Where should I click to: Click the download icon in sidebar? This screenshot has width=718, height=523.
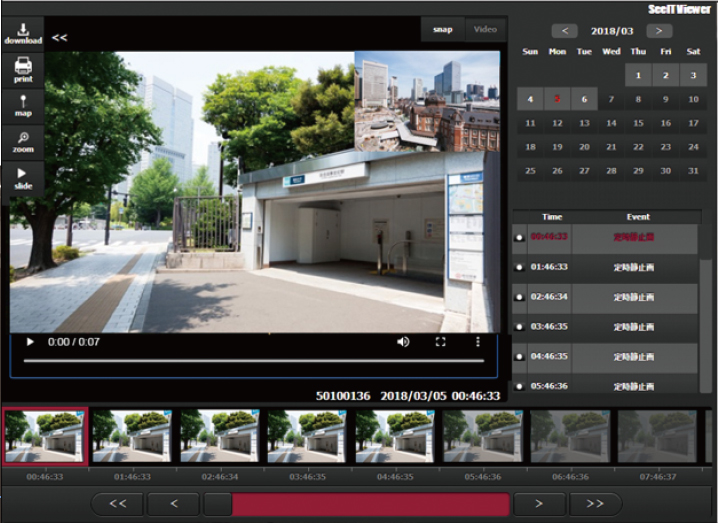coord(22,32)
